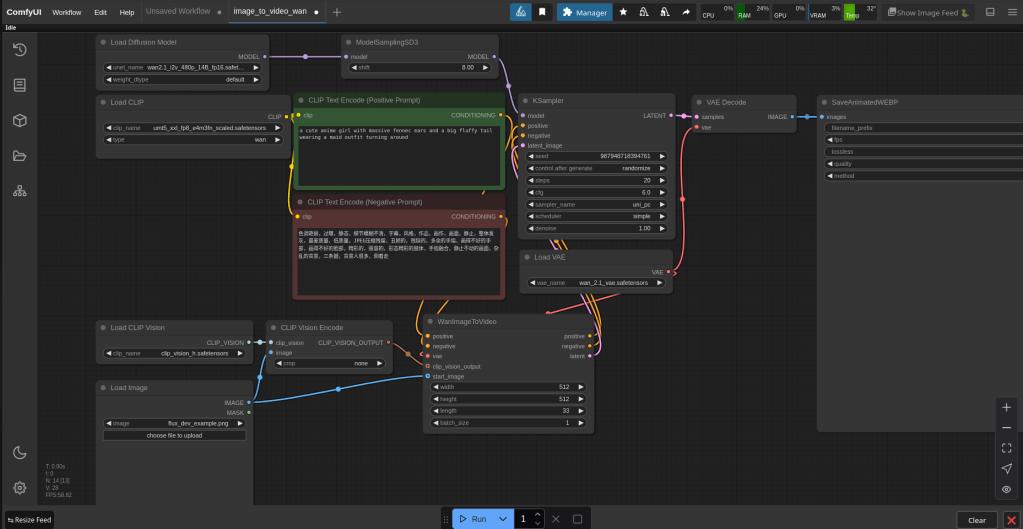Click choose file to upload button
The height and width of the screenshot is (529, 1023).
(174, 435)
